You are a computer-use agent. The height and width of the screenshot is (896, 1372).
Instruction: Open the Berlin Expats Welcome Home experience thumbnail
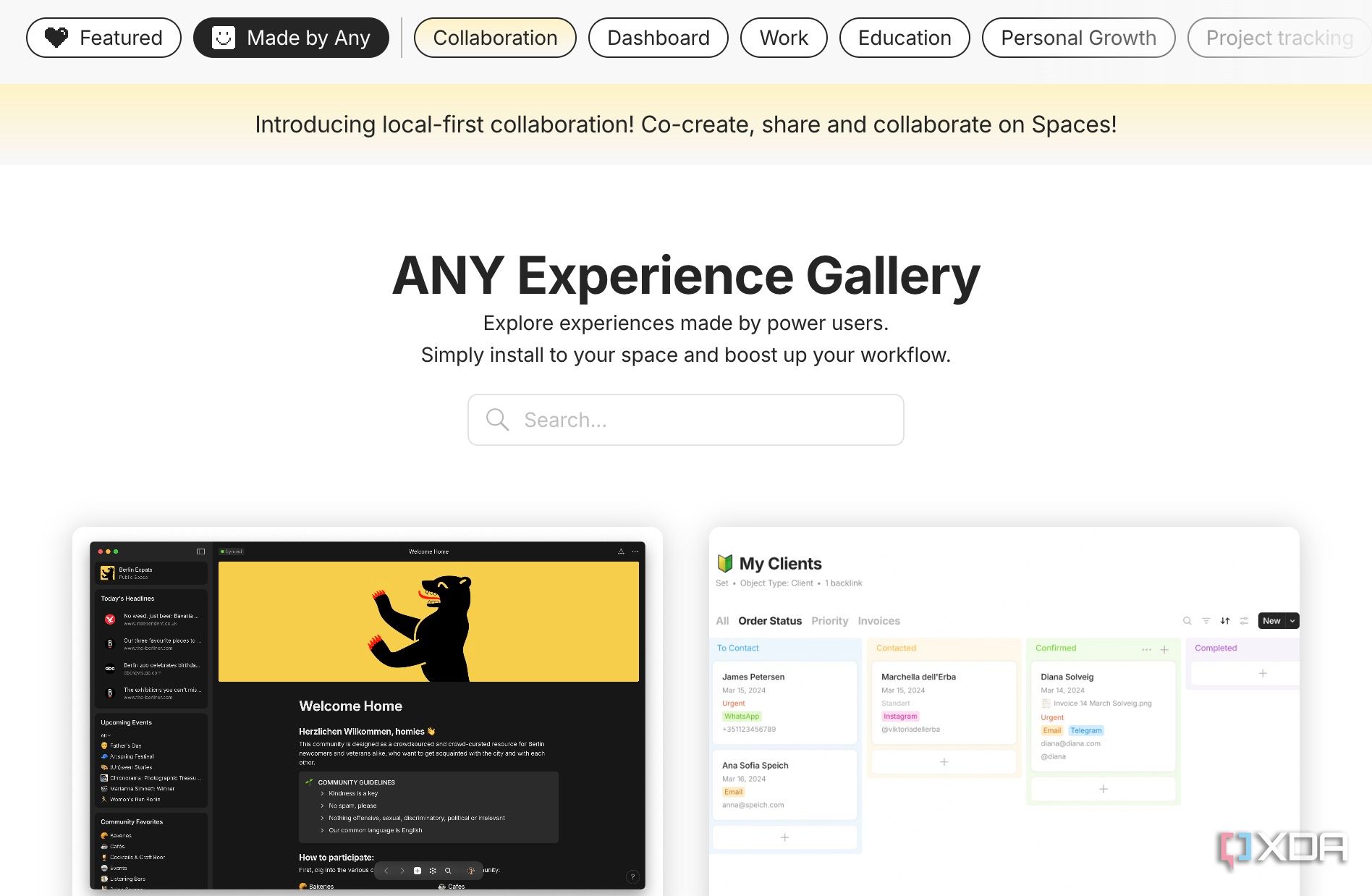[x=368, y=715]
